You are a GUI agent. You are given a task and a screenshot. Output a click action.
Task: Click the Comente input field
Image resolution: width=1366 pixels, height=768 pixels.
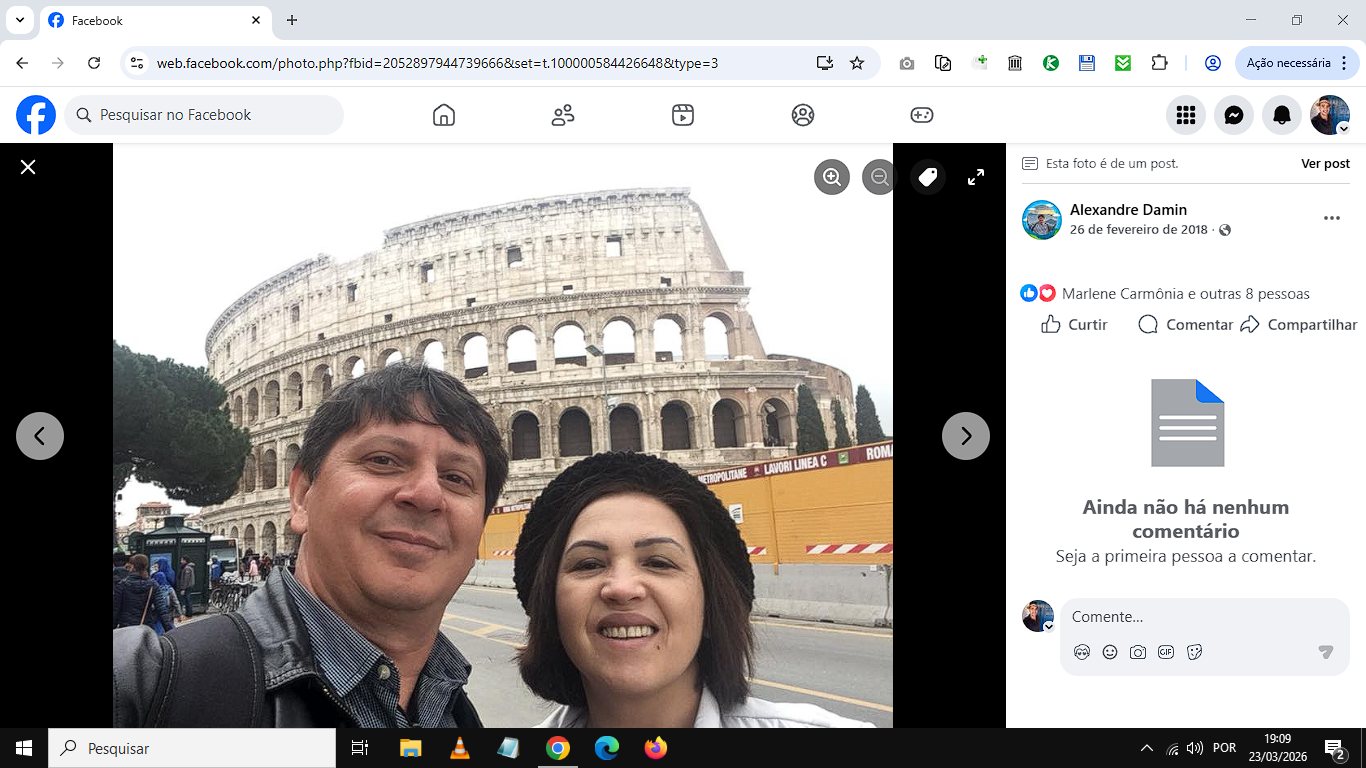1190,617
